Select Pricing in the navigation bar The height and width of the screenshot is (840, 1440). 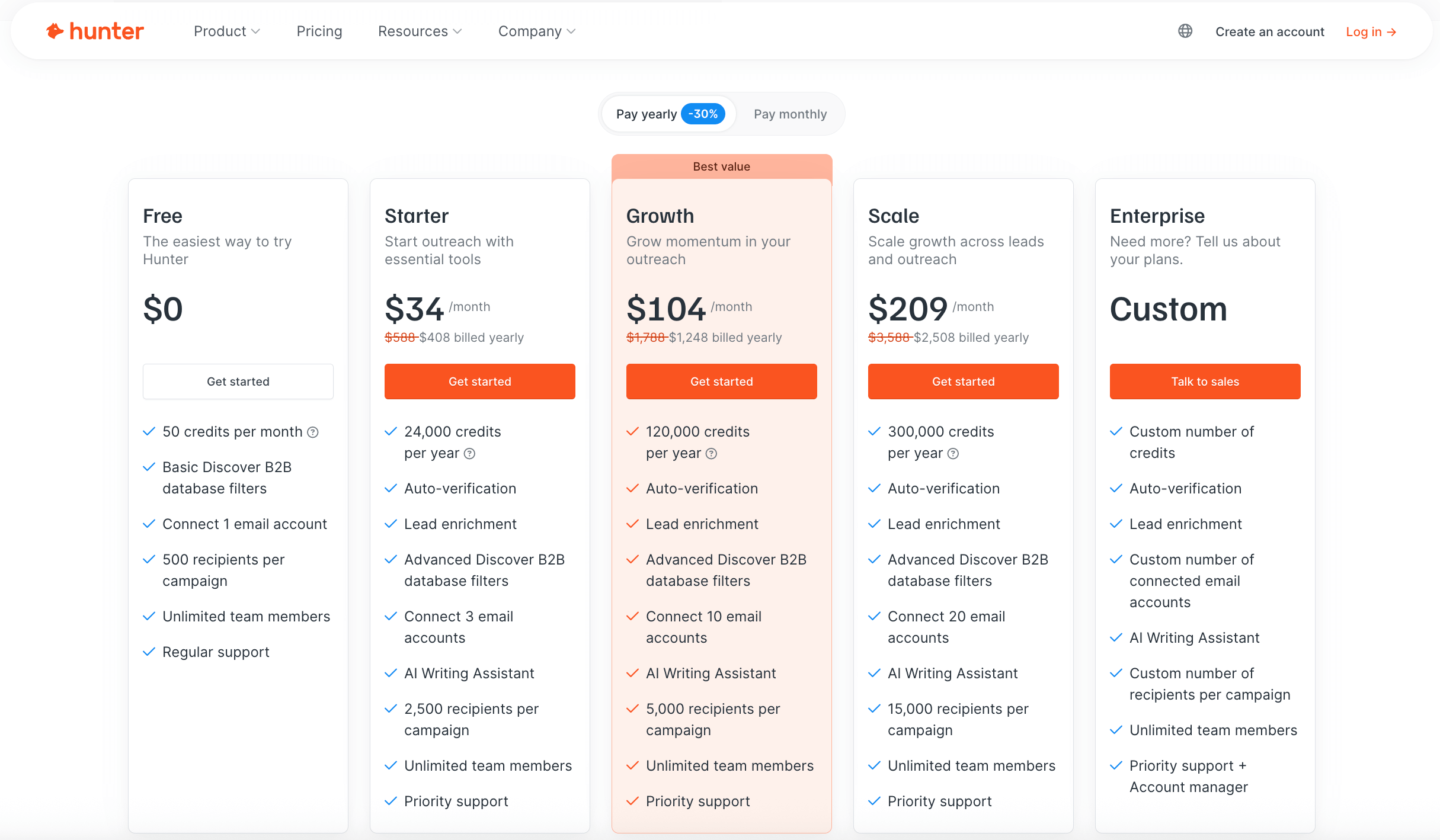[319, 31]
